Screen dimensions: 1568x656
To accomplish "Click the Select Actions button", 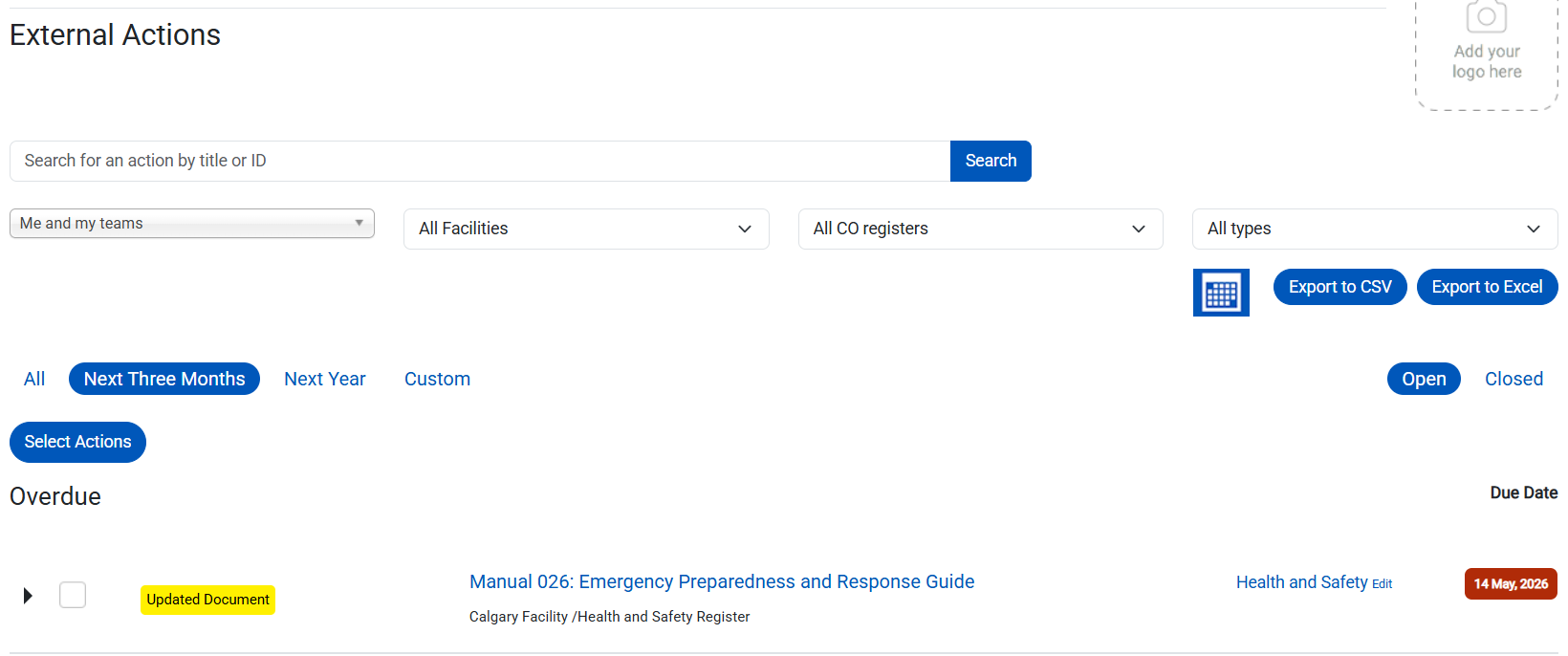I will (77, 442).
